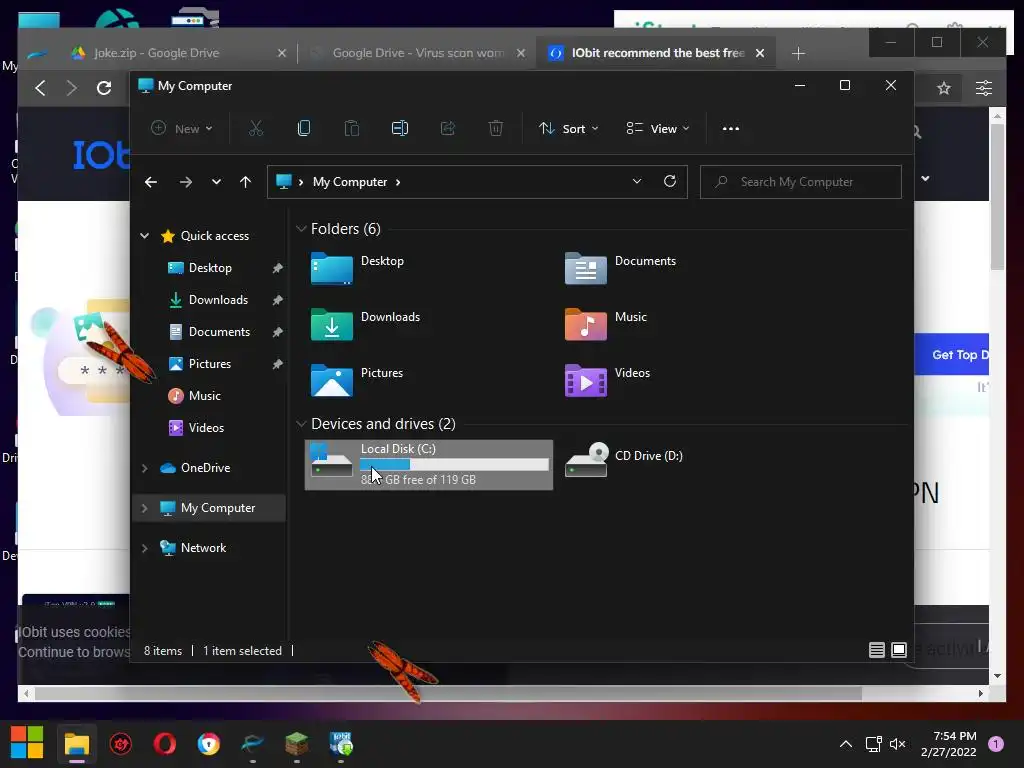Select the Local Disk (C:) drive
This screenshot has width=1024, height=768.
tap(428, 464)
